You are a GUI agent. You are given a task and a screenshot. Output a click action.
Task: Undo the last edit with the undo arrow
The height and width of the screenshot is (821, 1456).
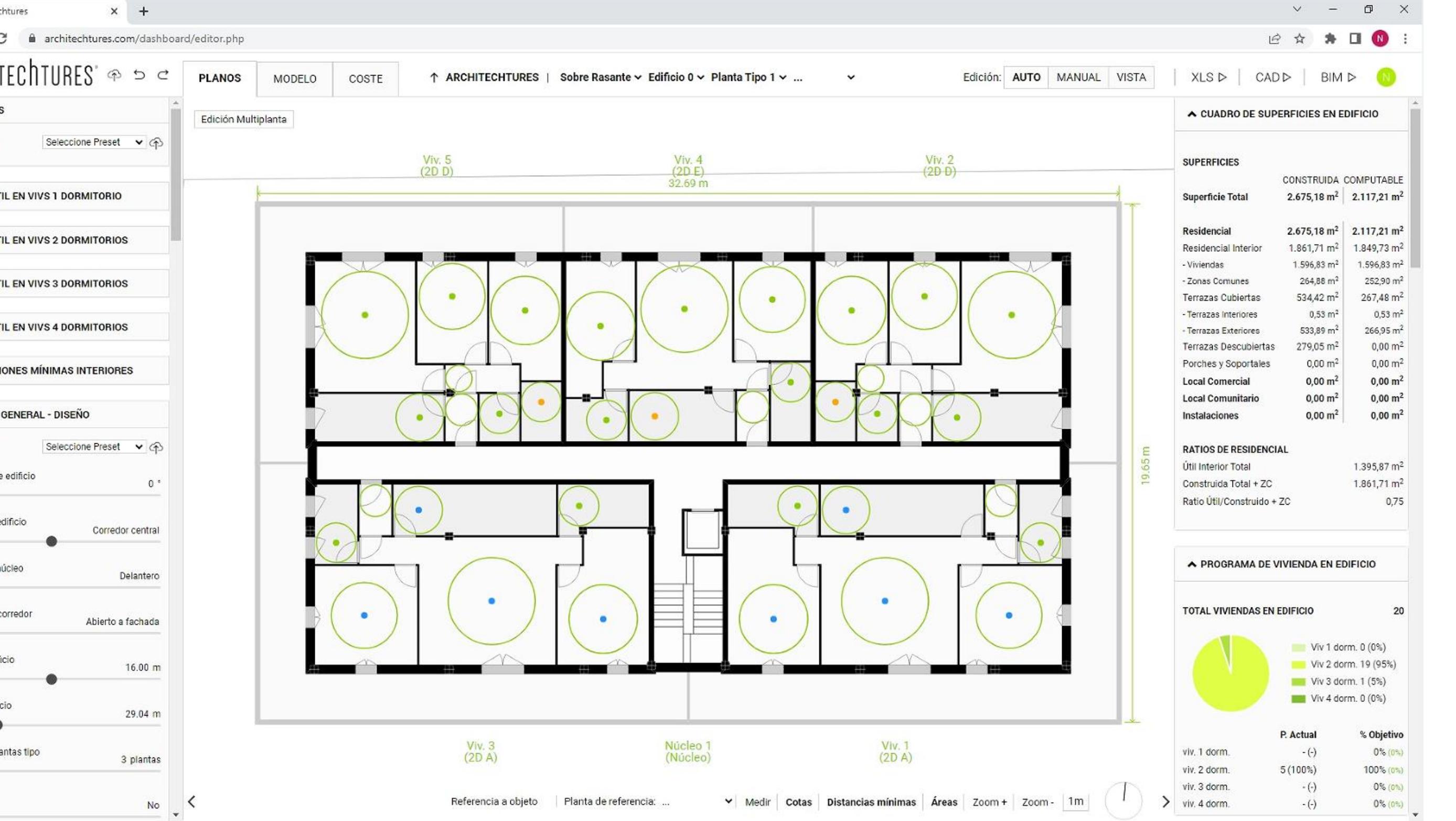[139, 75]
